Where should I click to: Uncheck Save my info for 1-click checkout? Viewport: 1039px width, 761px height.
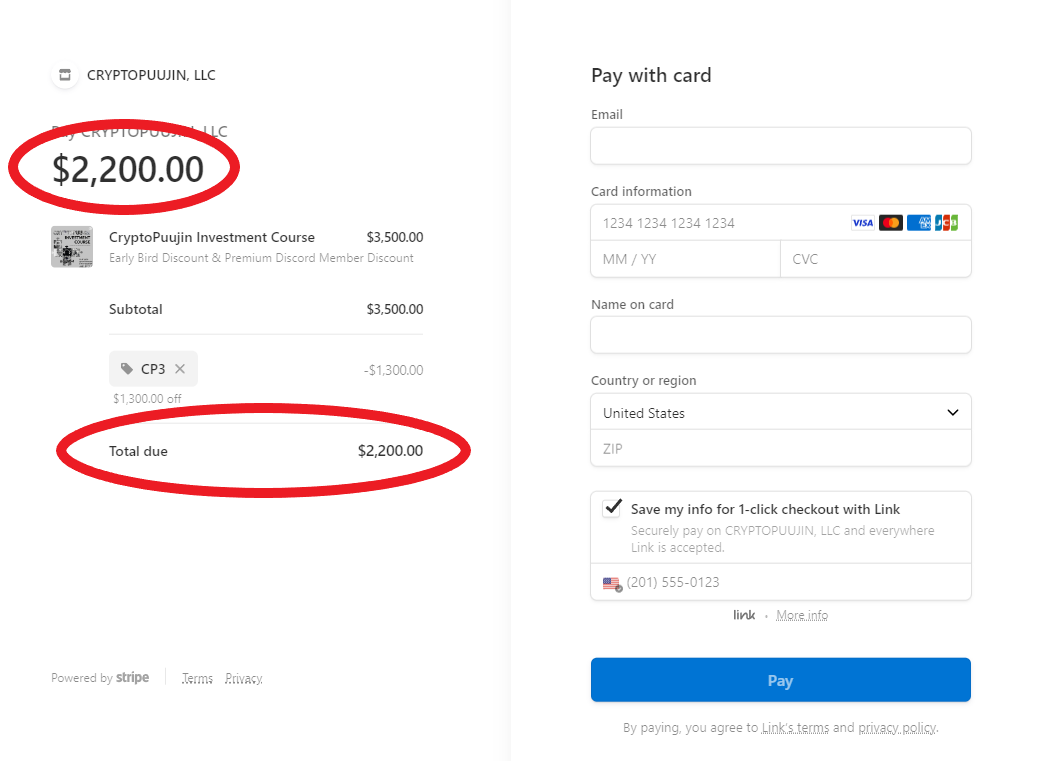tap(612, 508)
